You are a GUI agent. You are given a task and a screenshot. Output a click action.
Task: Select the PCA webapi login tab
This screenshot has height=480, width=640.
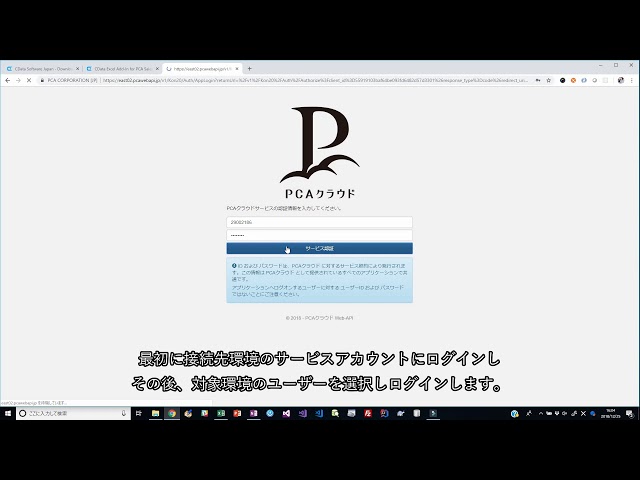(202, 69)
